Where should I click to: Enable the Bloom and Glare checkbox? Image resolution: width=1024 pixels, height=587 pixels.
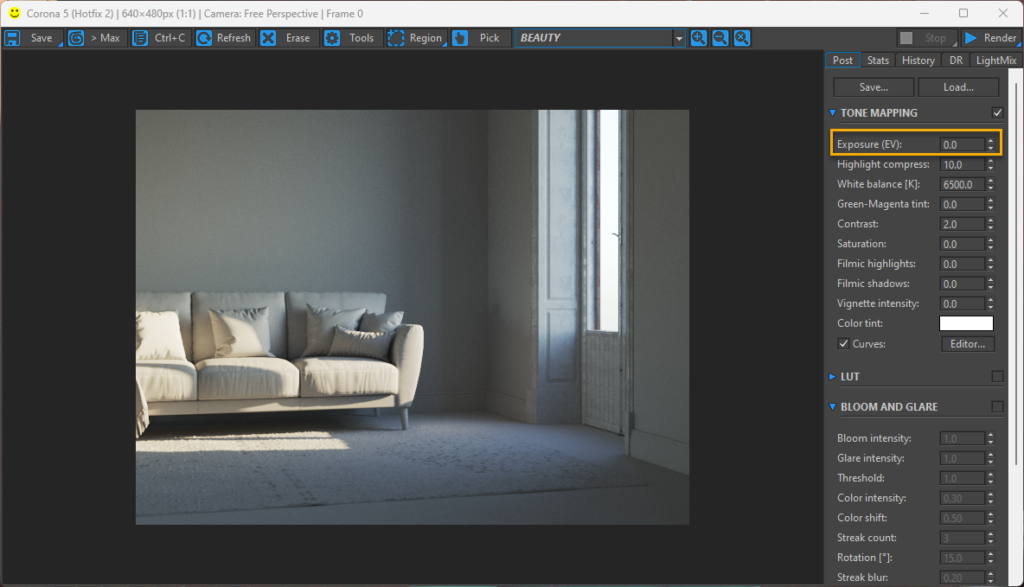point(997,406)
